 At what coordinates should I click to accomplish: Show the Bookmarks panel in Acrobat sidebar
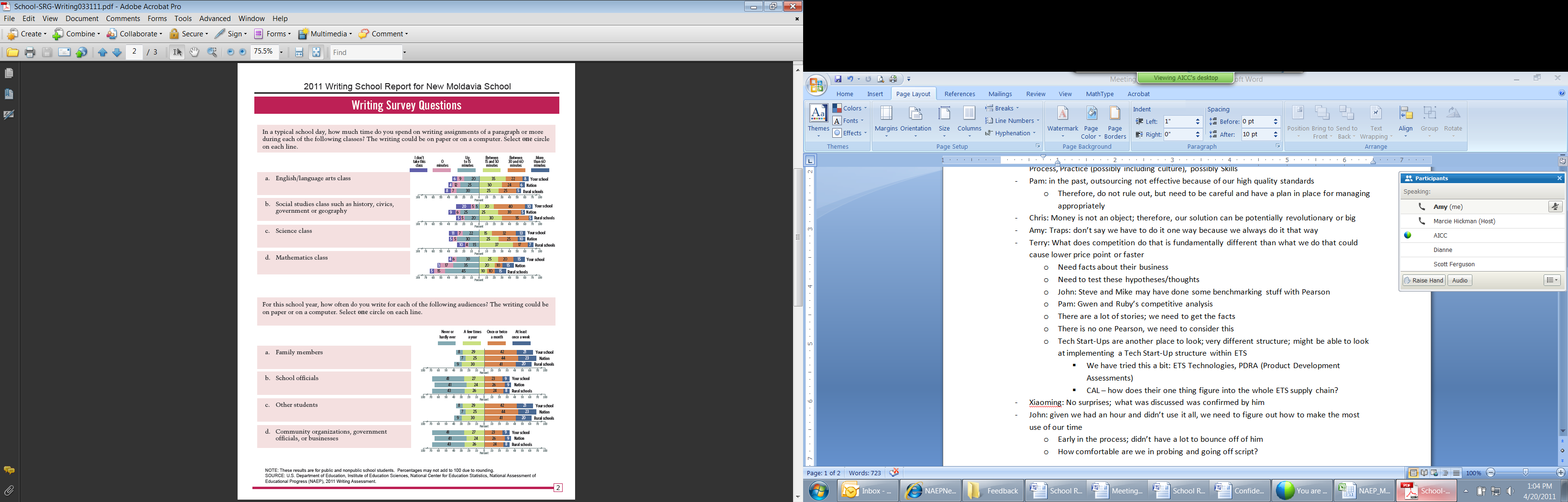pyautogui.click(x=9, y=94)
